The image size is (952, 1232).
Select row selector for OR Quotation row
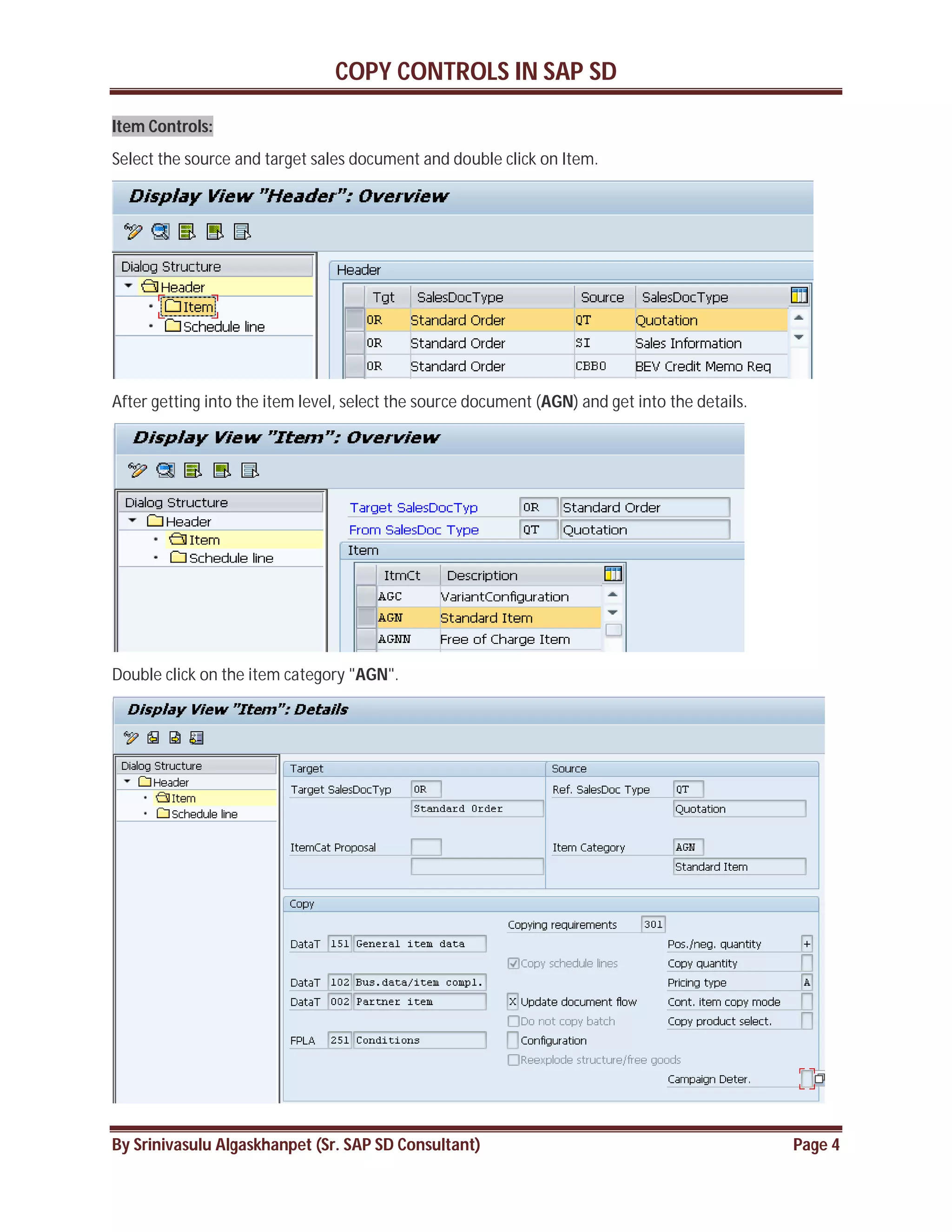tap(355, 320)
